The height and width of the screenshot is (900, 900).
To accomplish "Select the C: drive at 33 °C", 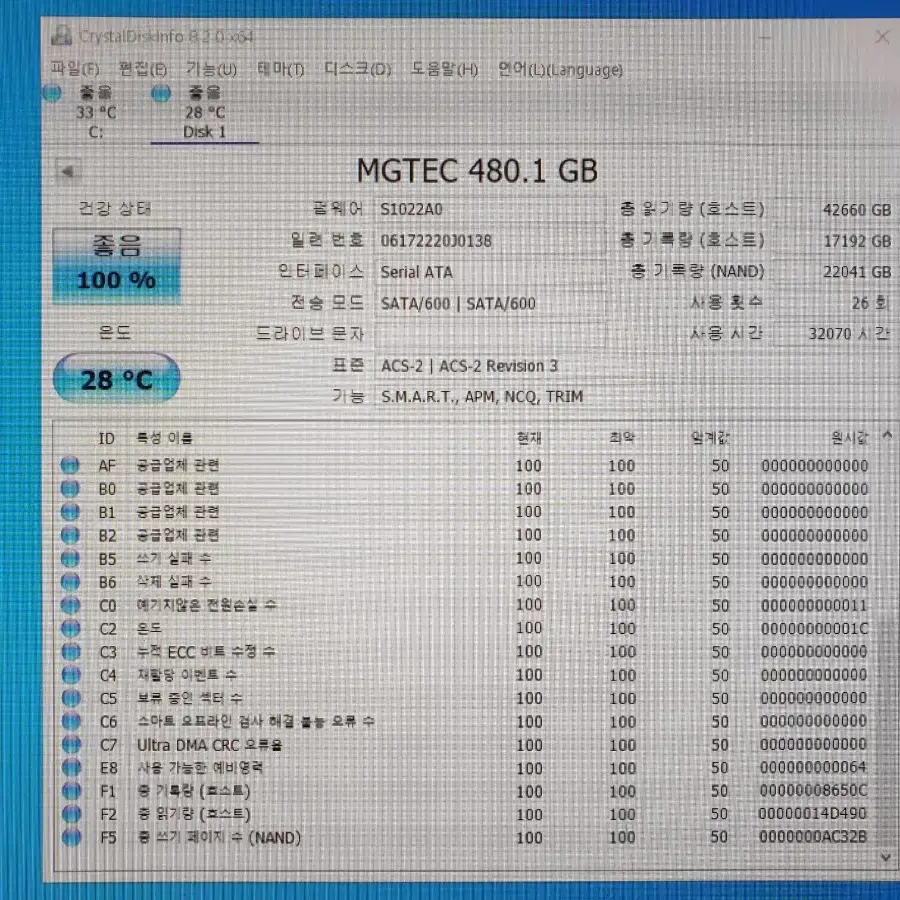I will click(96, 112).
